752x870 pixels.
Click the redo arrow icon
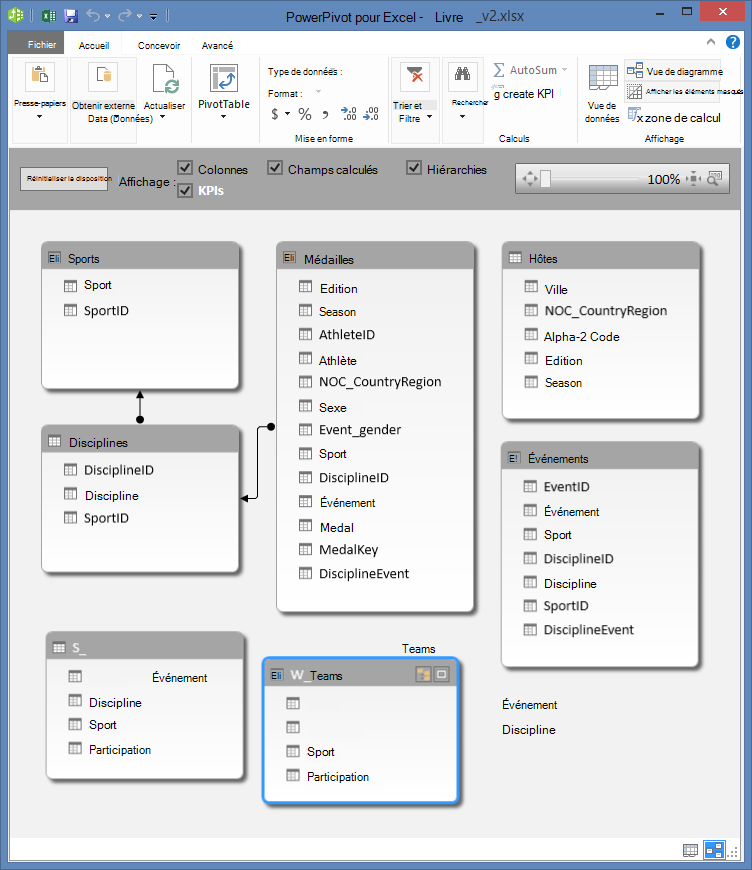click(x=125, y=16)
